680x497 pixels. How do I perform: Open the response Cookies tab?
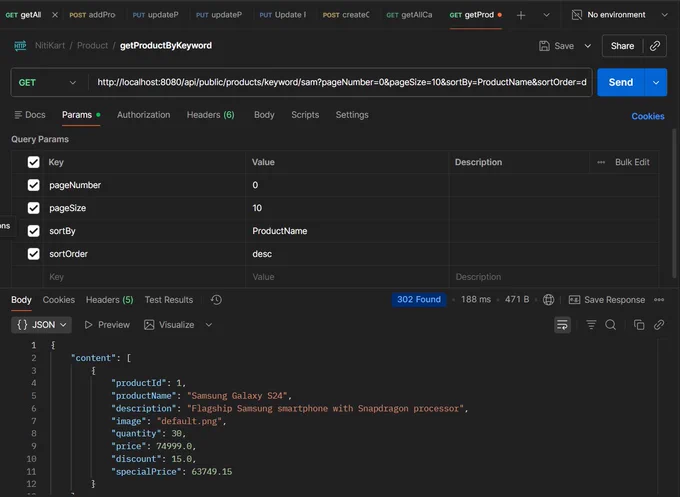pos(59,300)
